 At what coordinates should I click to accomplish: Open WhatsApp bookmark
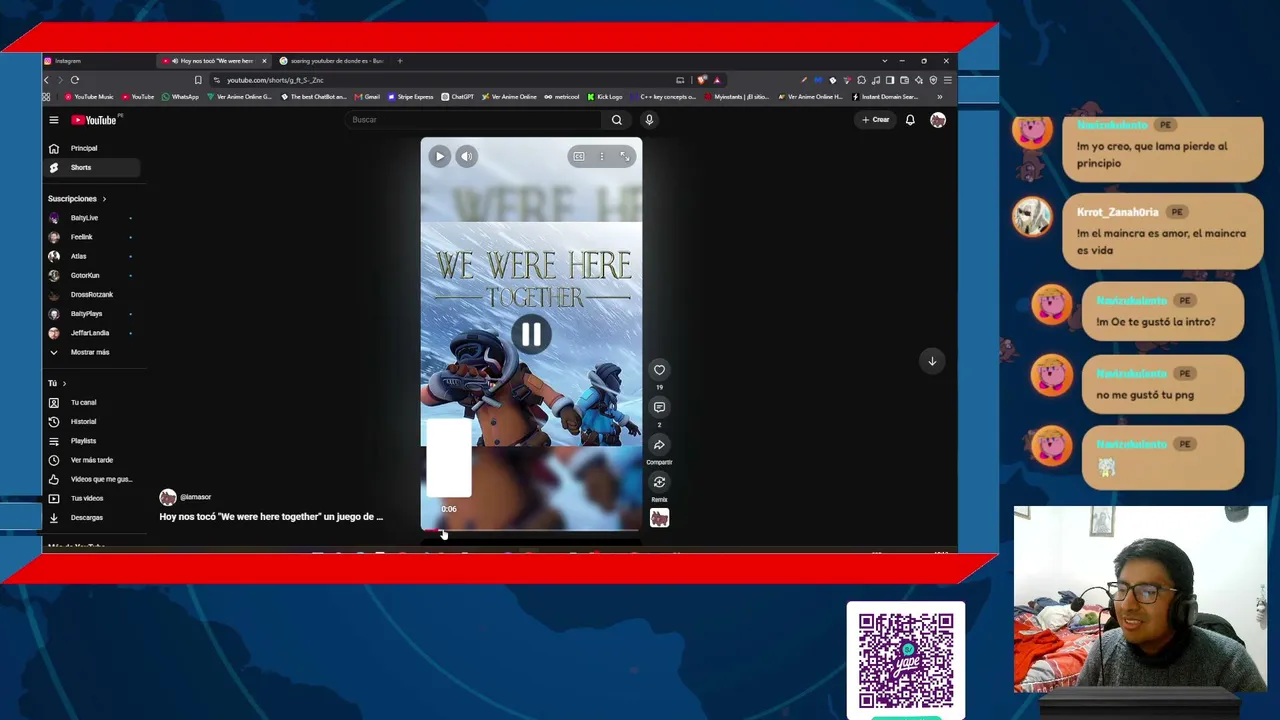pos(180,97)
